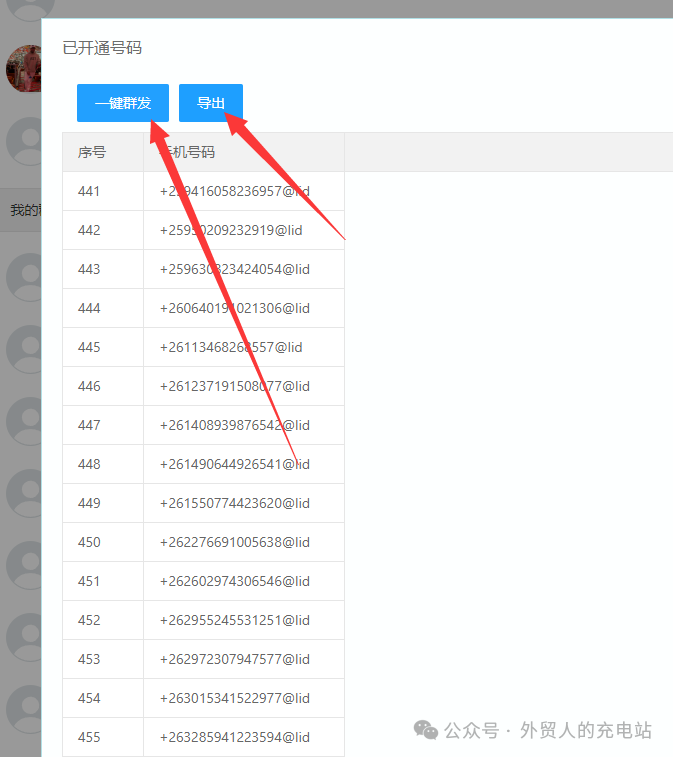This screenshot has height=757, width=673.
Task: Click the number +262955245531251@lid
Action: pyautogui.click(x=235, y=620)
